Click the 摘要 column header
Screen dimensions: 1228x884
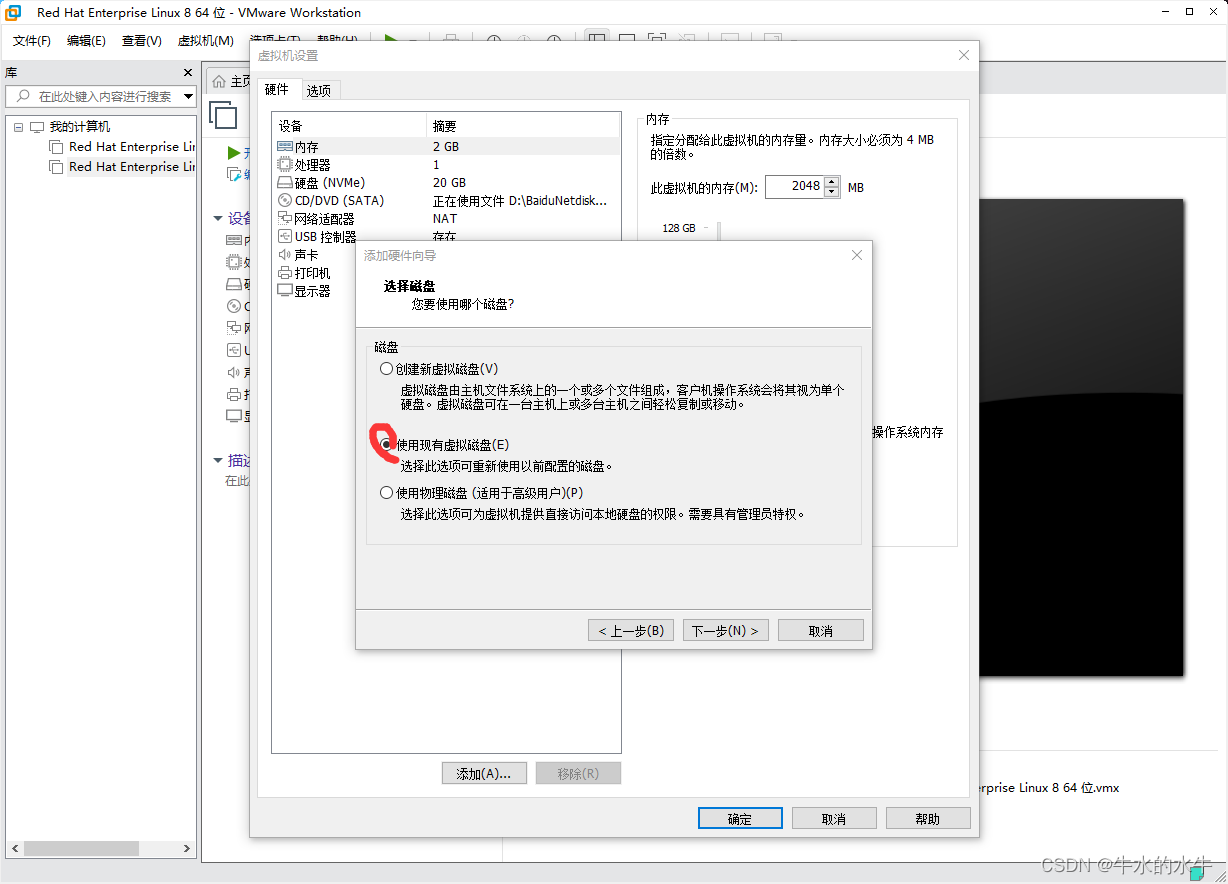tap(523, 126)
